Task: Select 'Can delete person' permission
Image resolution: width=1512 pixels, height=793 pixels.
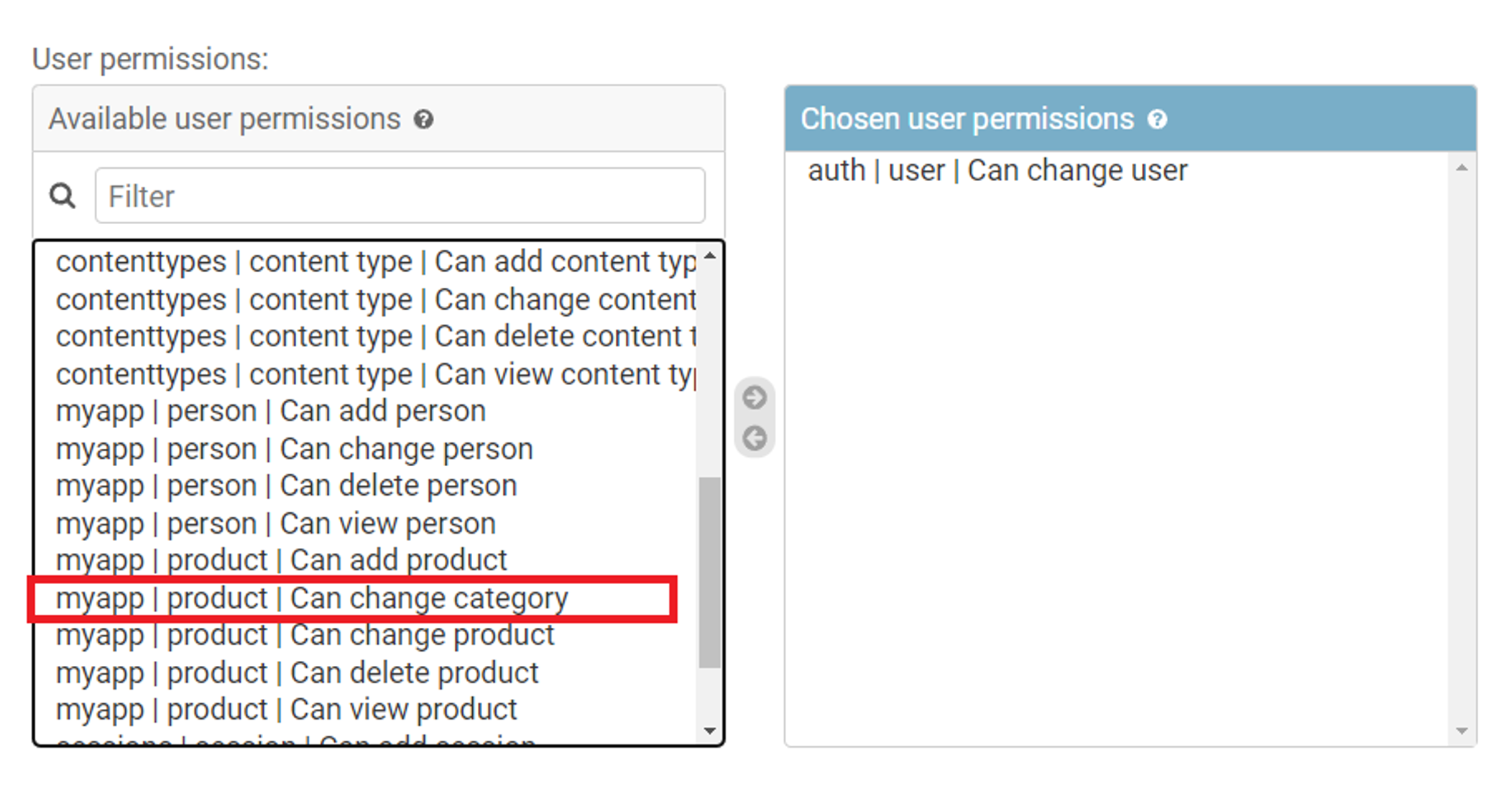Action: (x=286, y=486)
